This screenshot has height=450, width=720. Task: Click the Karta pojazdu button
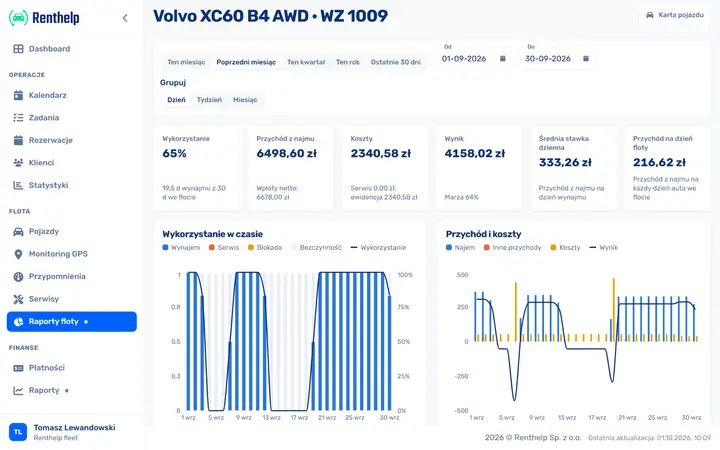[x=675, y=15]
